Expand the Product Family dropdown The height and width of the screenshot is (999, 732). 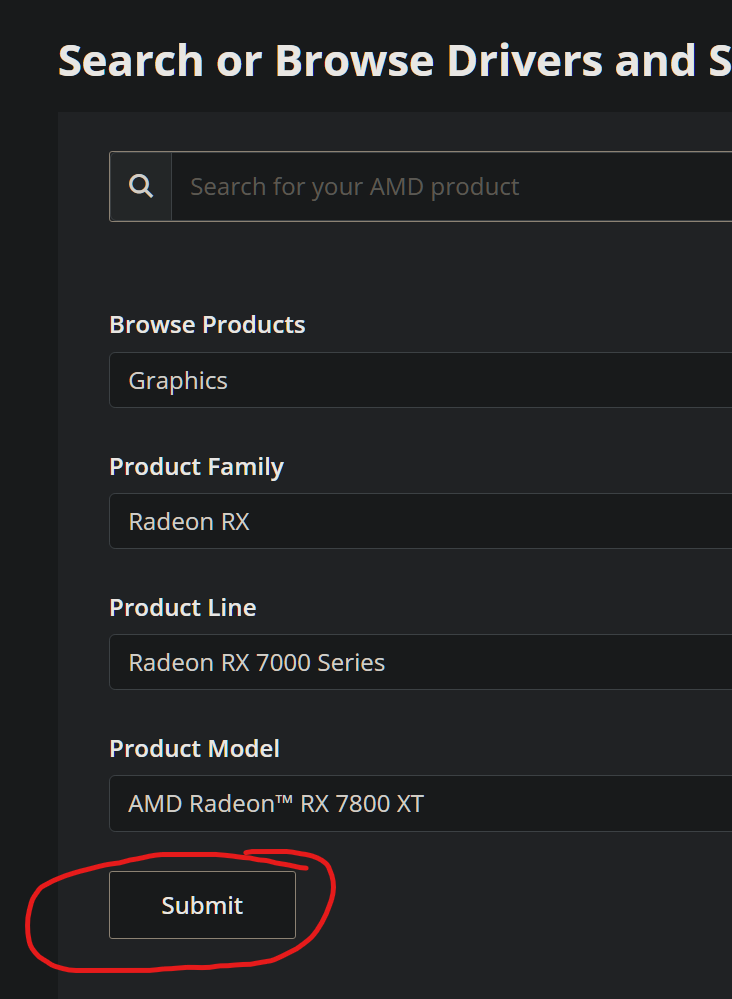pyautogui.click(x=420, y=521)
